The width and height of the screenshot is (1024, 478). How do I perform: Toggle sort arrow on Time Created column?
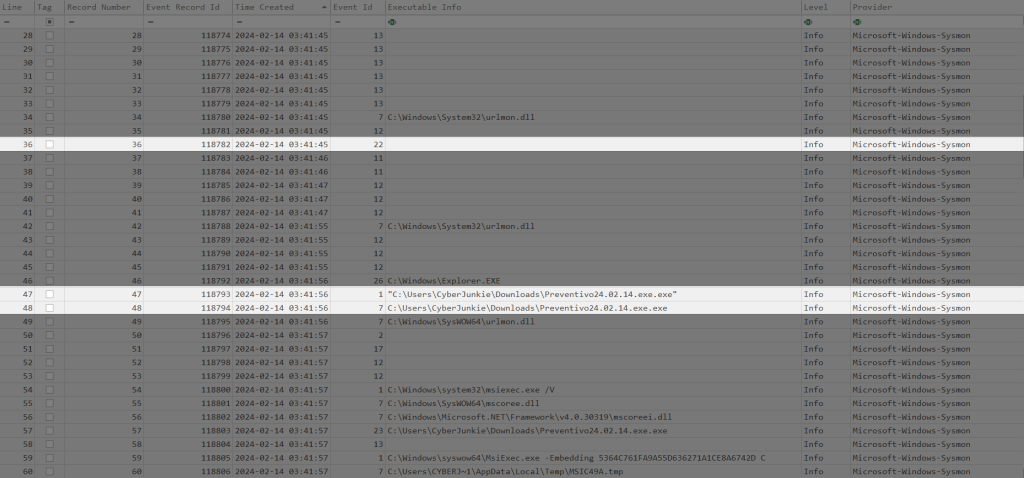(323, 7)
